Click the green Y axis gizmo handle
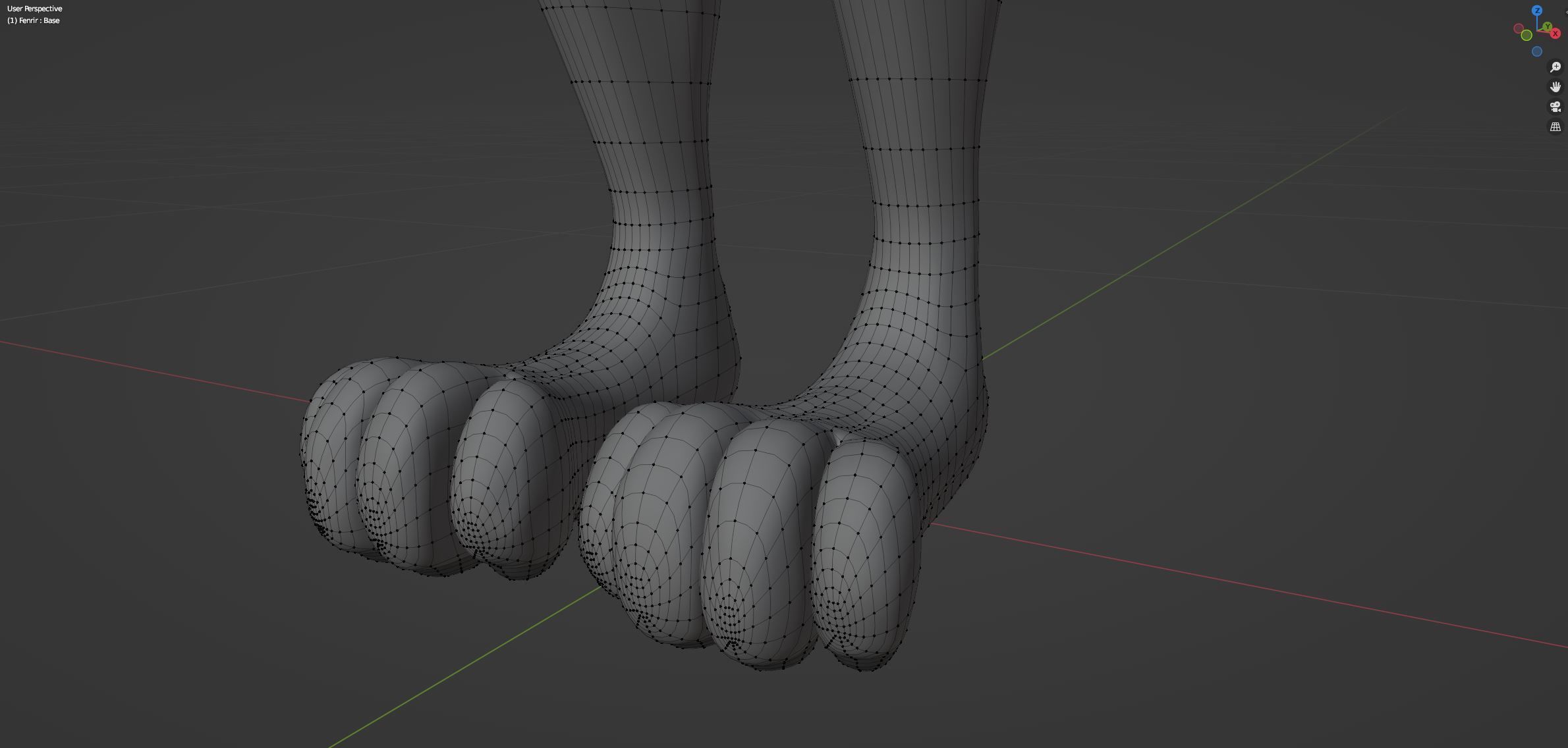The width and height of the screenshot is (1568, 748). (1548, 26)
